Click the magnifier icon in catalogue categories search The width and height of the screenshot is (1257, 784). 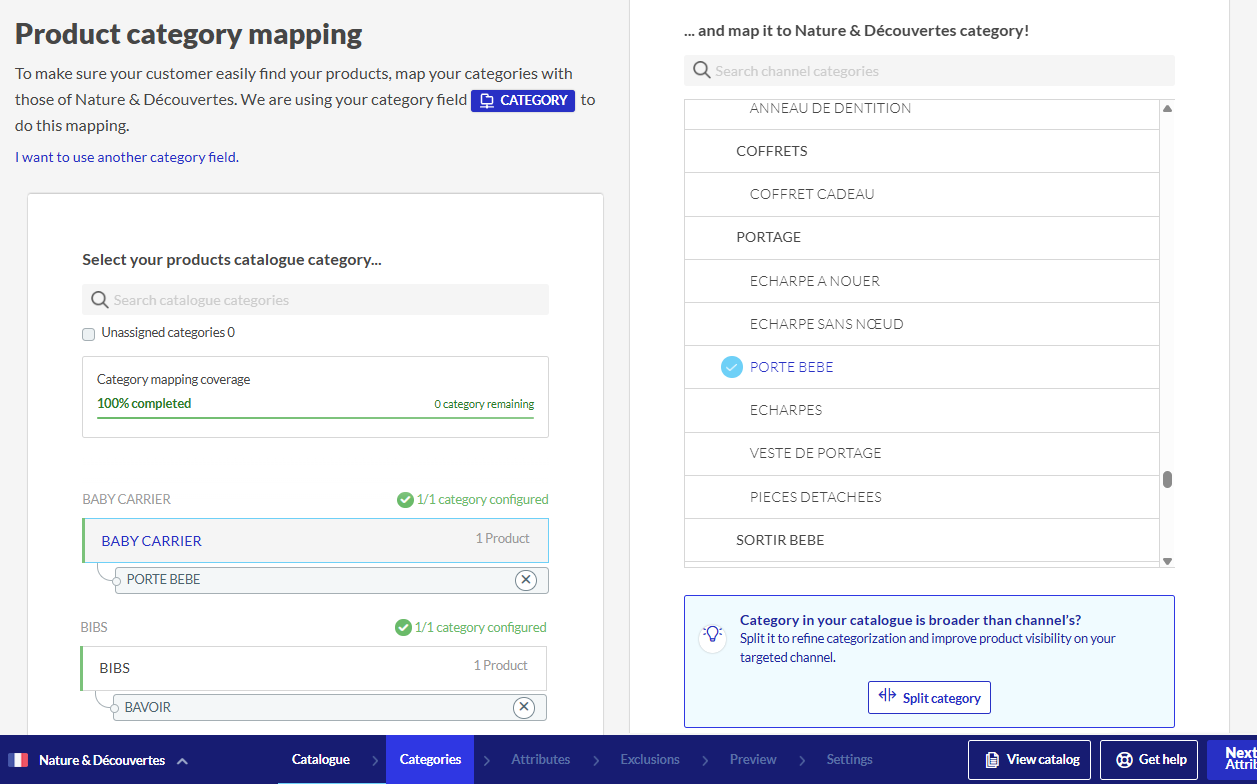99,300
